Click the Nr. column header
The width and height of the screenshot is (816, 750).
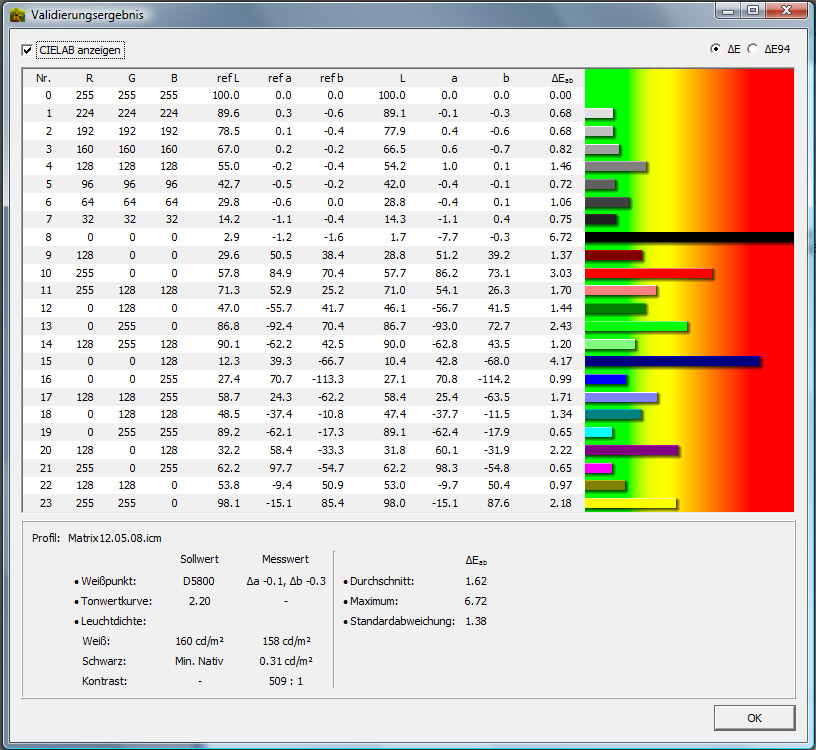[44, 78]
